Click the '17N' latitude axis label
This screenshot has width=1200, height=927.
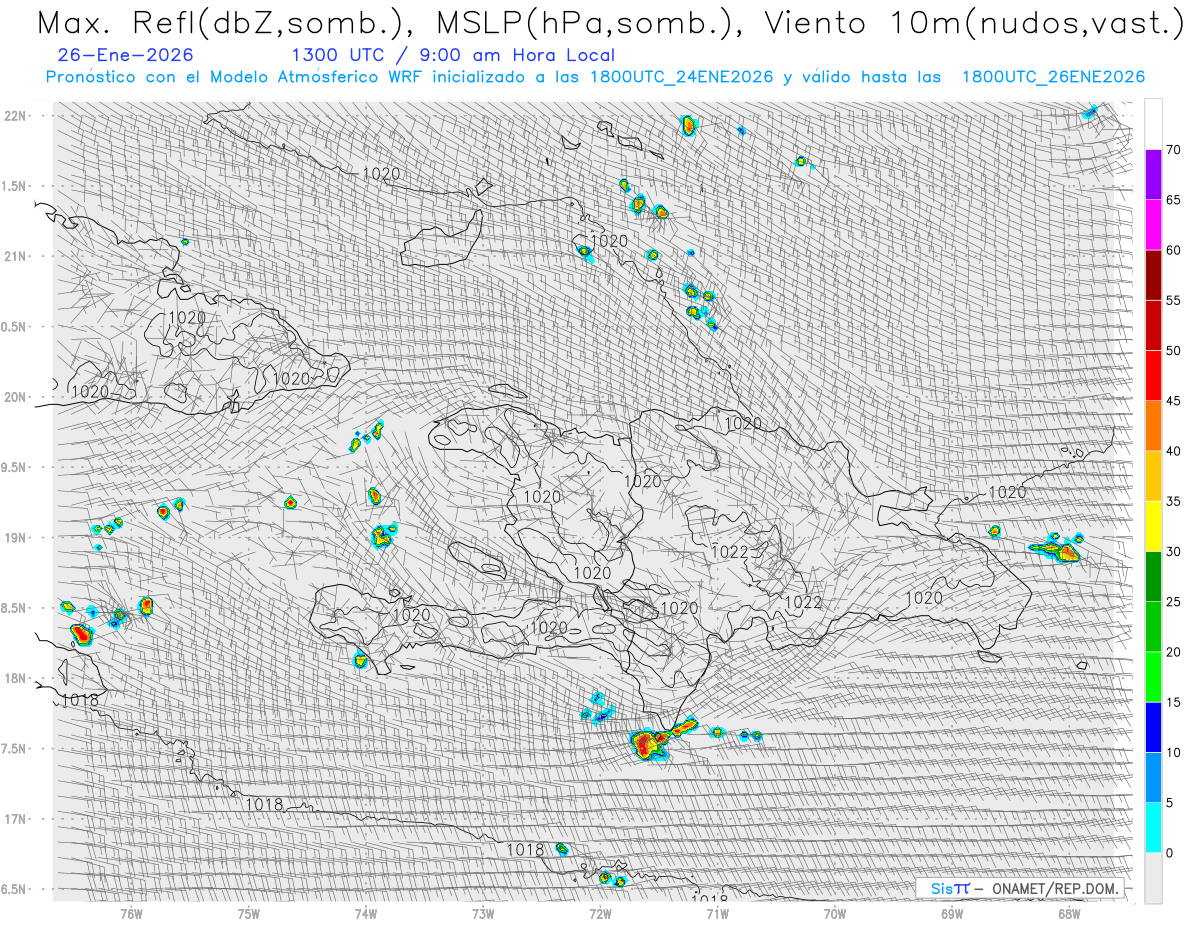[x=16, y=819]
